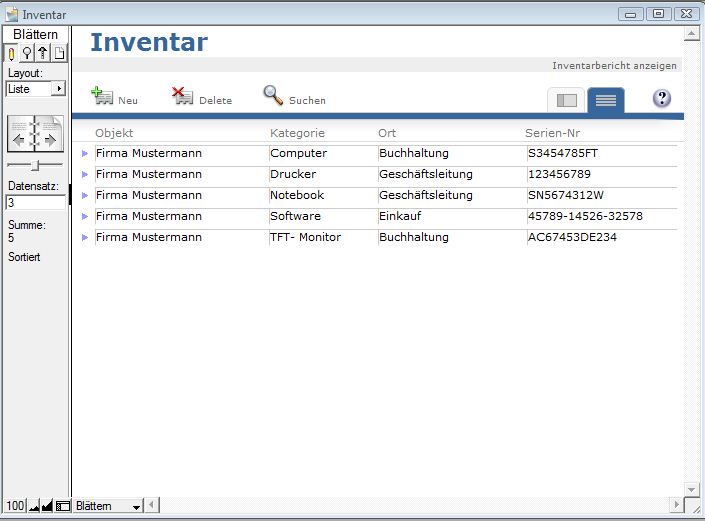Open help via the question mark icon

point(661,98)
